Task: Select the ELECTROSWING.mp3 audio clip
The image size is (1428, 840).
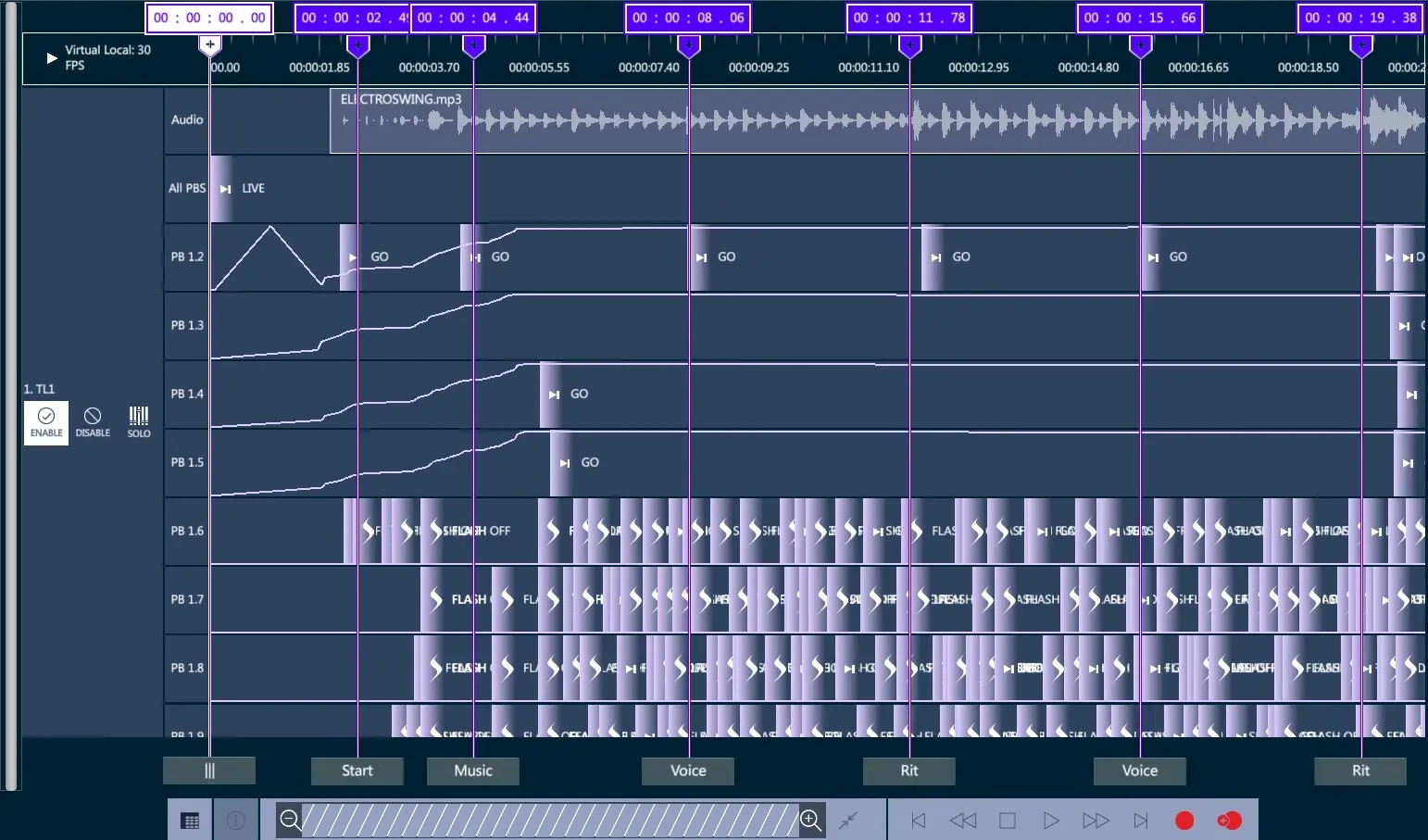Action: (x=877, y=120)
